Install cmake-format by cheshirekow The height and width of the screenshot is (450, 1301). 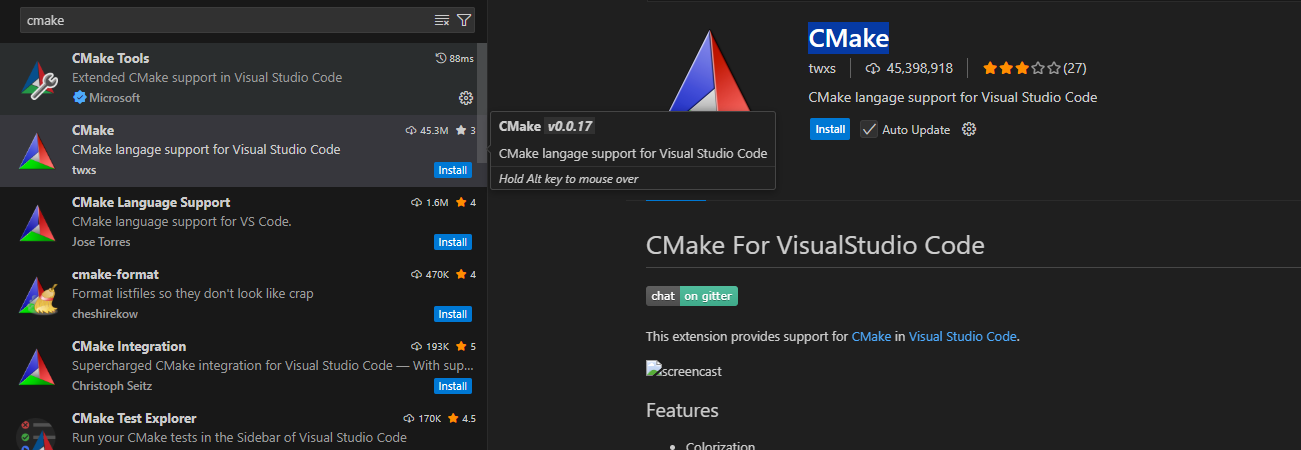tap(453, 314)
